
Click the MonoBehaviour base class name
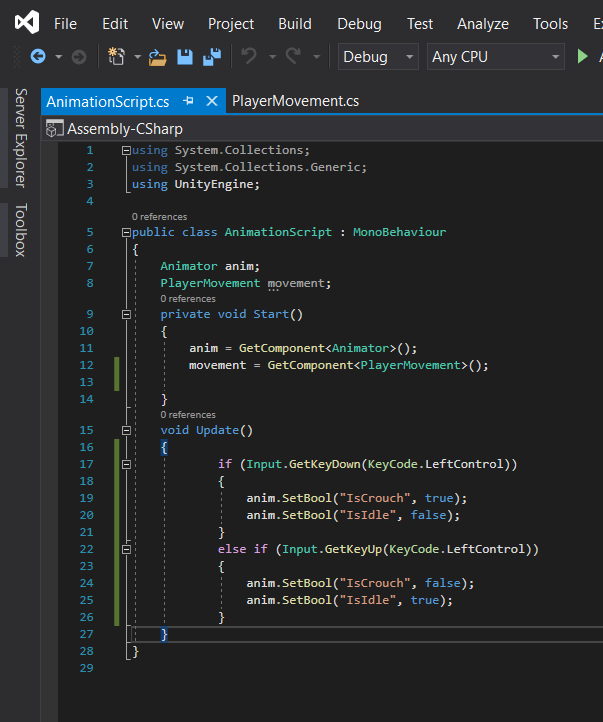400,232
